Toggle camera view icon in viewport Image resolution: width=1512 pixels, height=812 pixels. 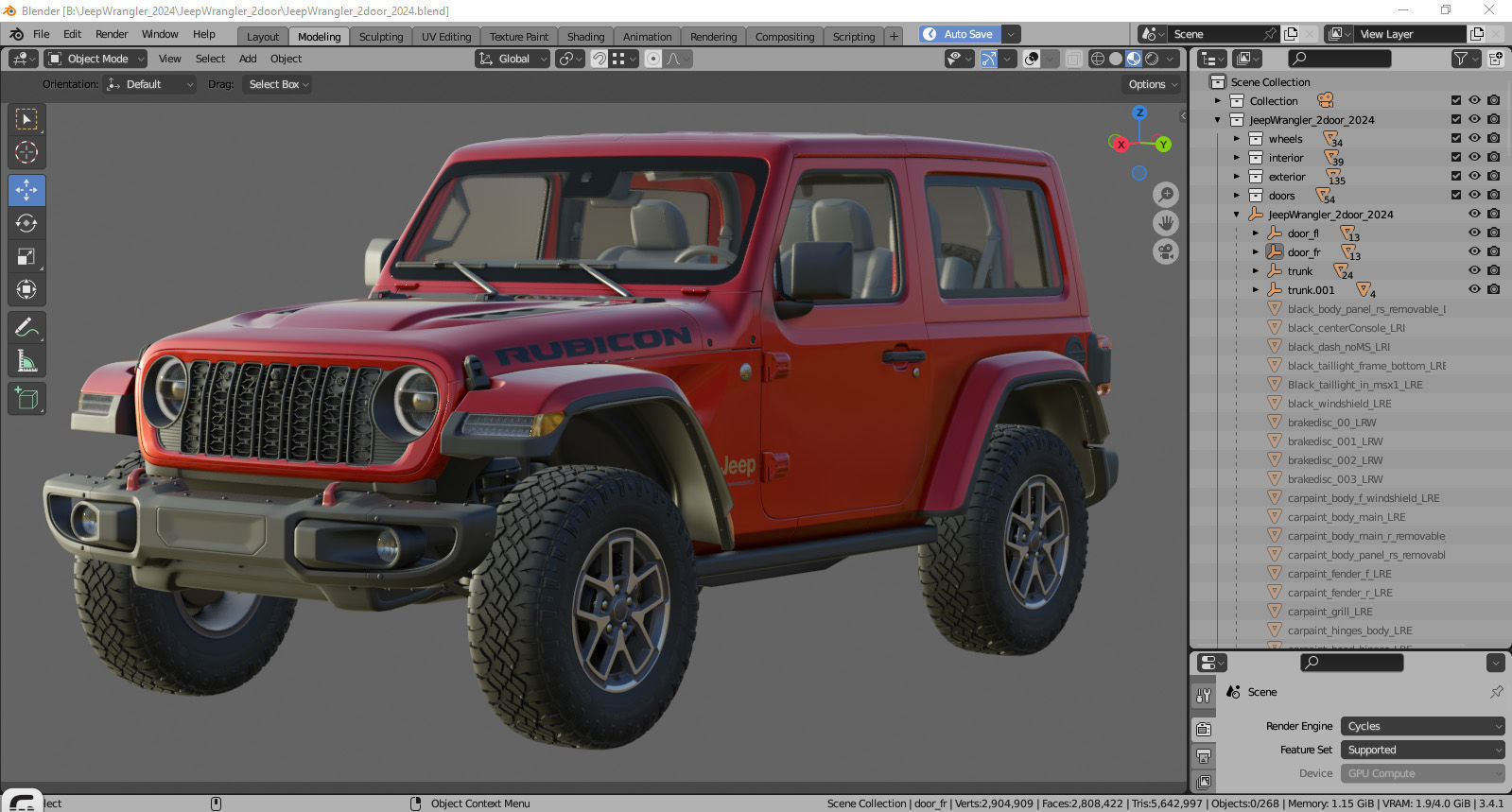point(1166,252)
